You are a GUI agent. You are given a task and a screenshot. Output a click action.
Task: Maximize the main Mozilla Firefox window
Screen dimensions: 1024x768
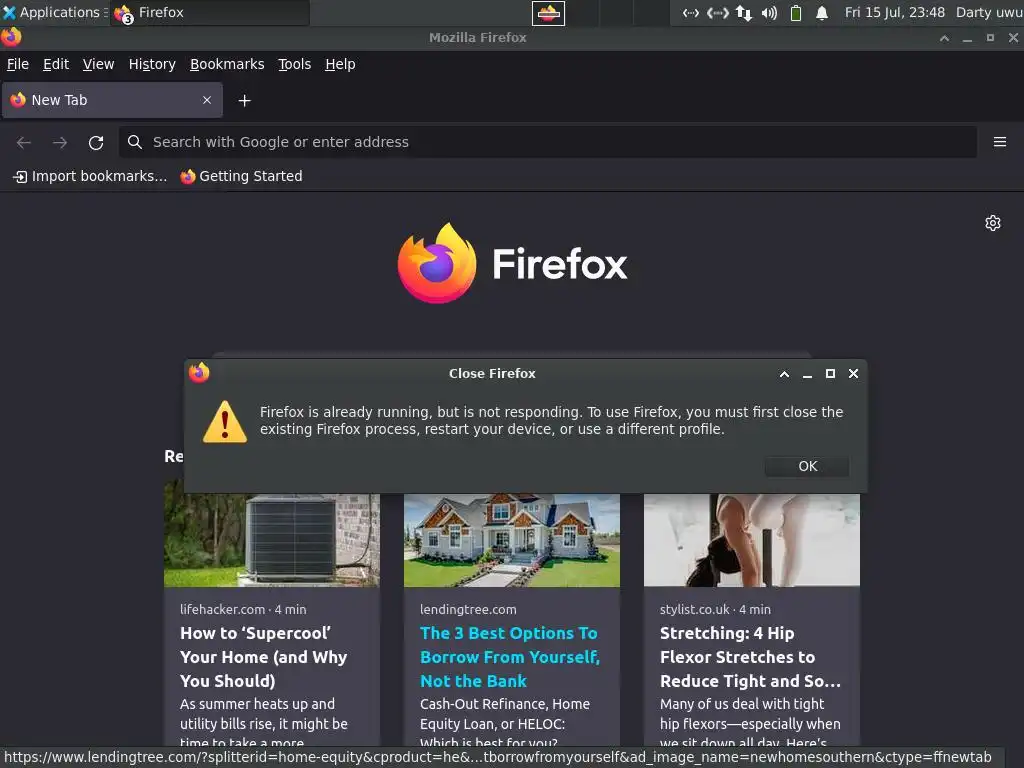click(990, 38)
